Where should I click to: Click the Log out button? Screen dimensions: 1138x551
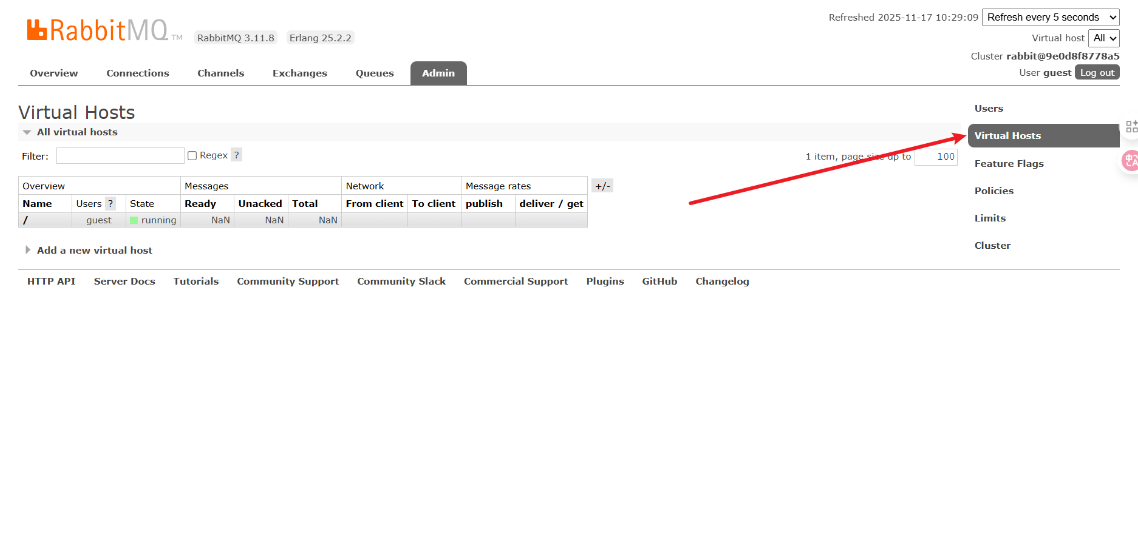coord(1097,73)
